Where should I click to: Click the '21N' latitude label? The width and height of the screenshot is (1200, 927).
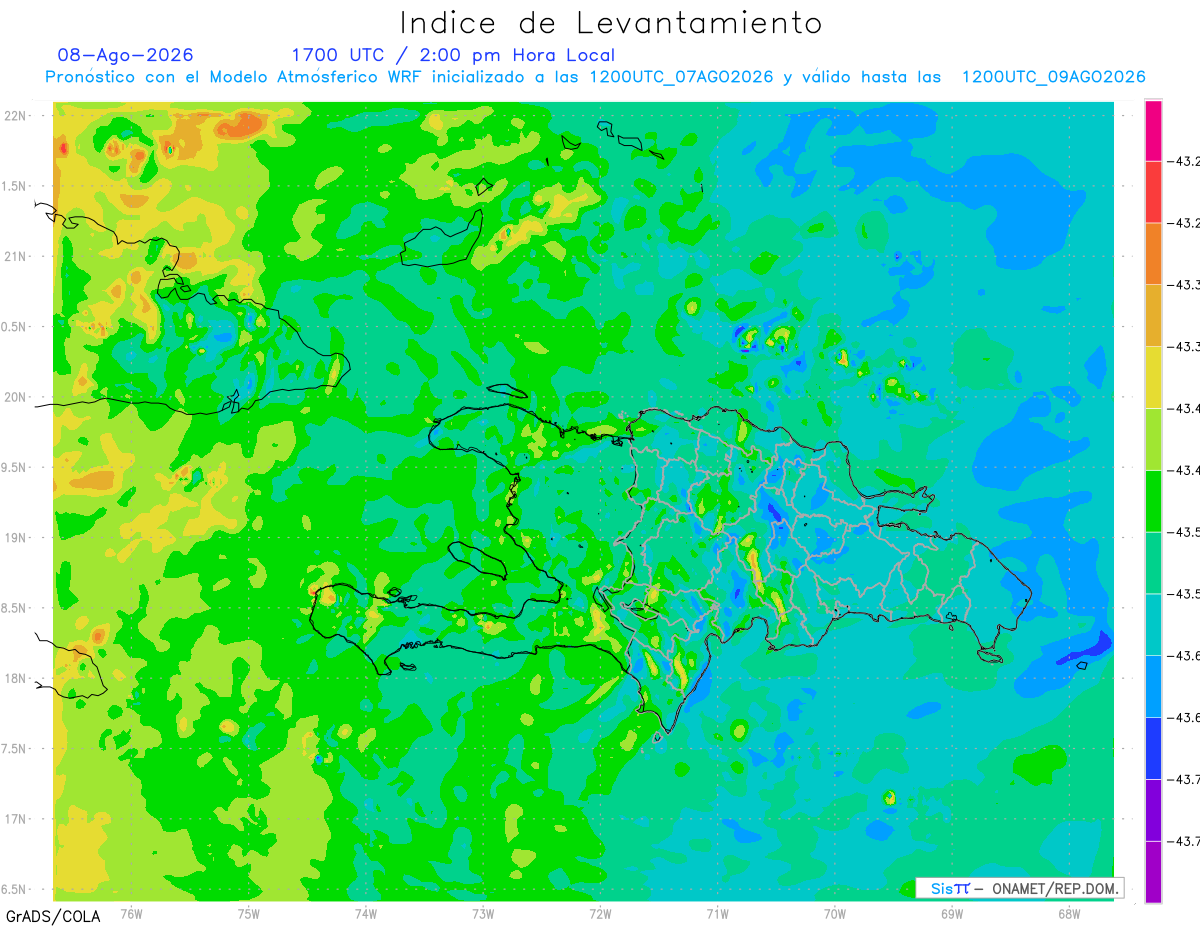coord(15,256)
